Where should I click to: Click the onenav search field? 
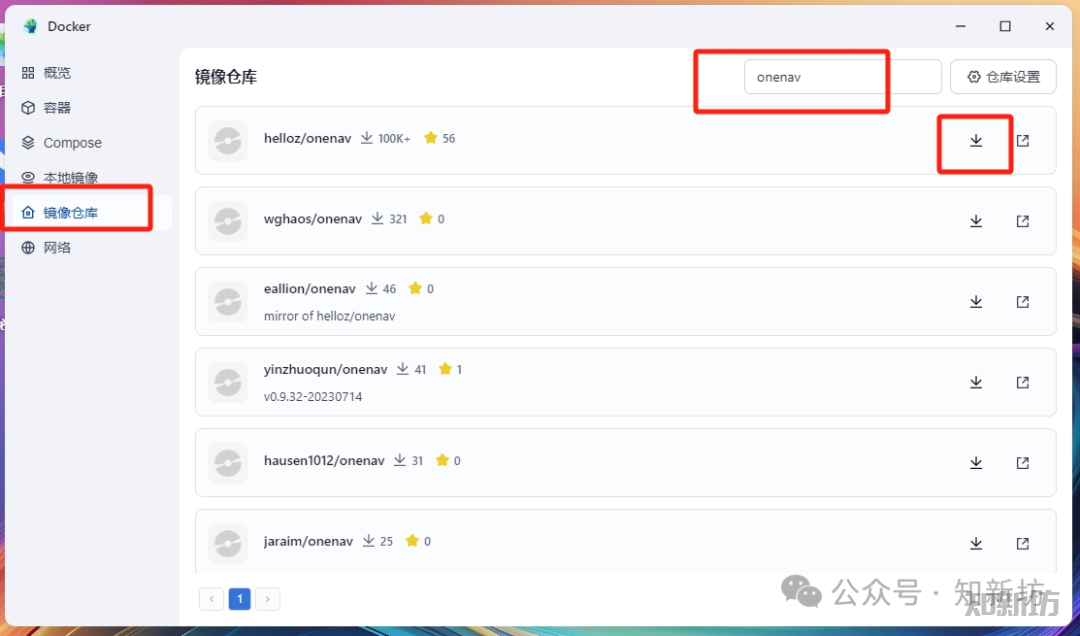click(x=842, y=76)
